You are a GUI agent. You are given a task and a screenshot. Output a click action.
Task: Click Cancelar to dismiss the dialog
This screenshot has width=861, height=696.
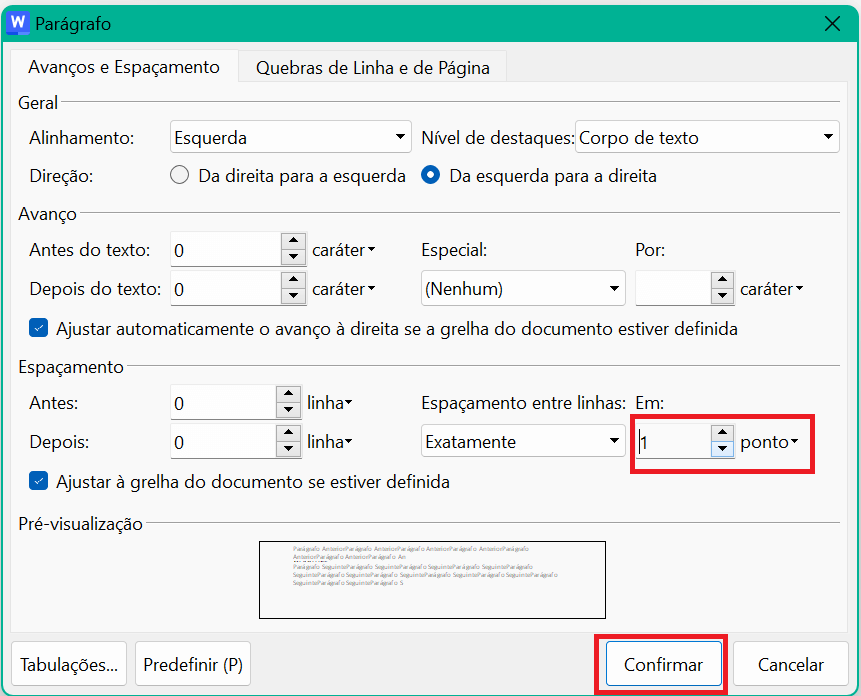789,664
